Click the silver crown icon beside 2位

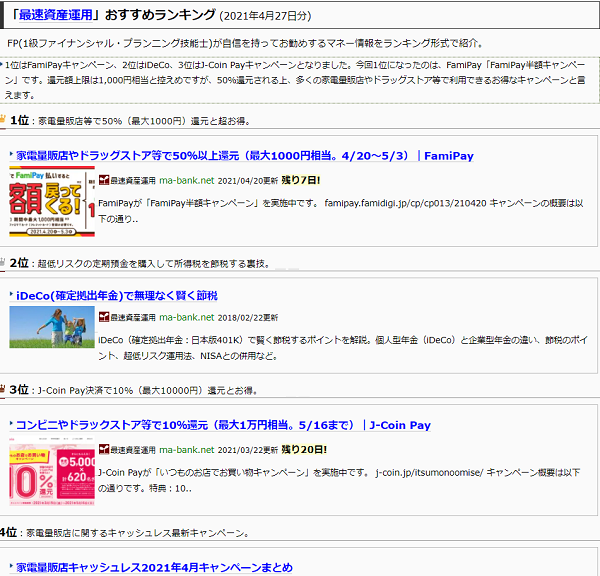tap(2, 262)
